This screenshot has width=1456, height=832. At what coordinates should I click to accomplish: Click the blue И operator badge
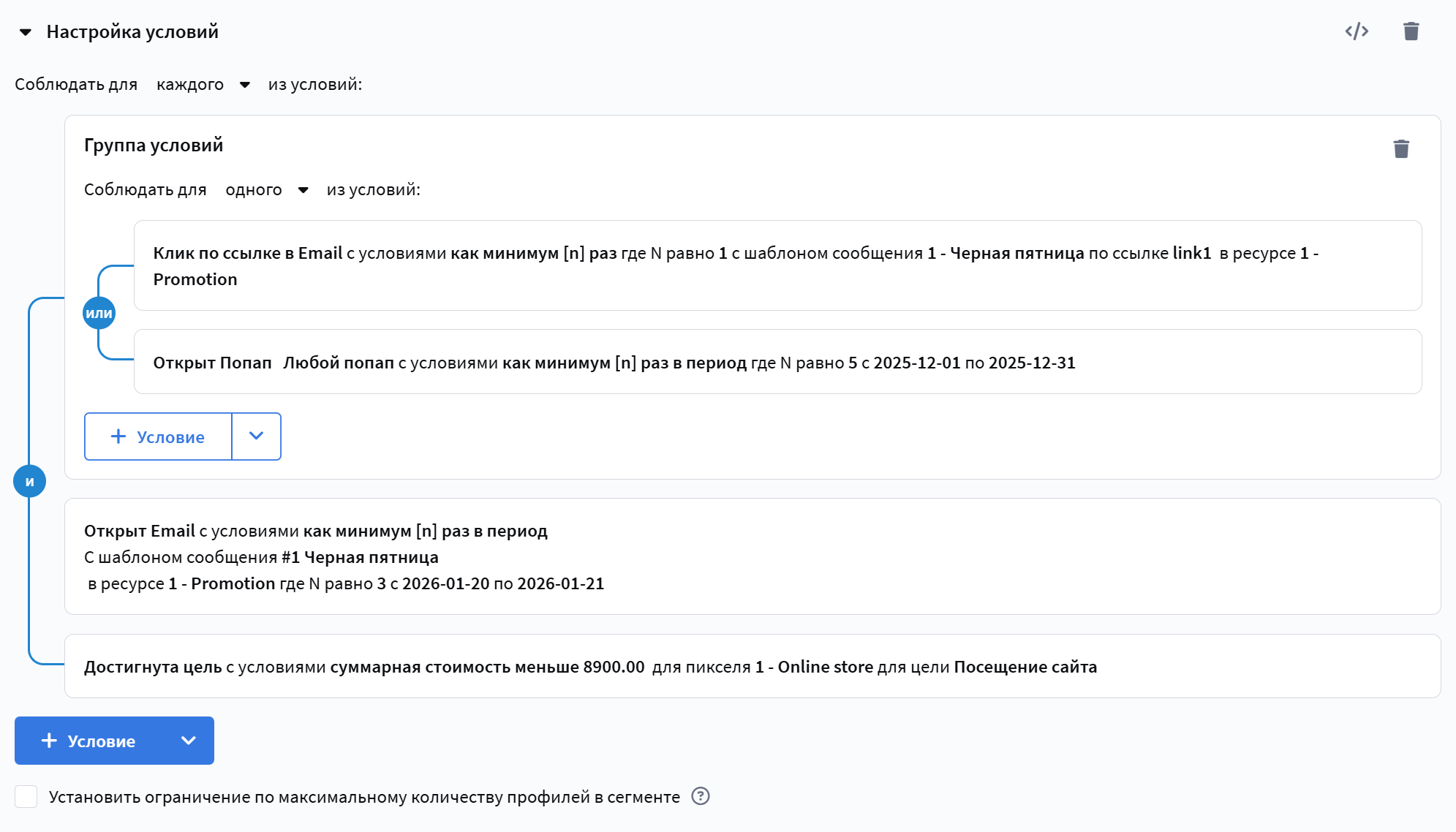30,481
